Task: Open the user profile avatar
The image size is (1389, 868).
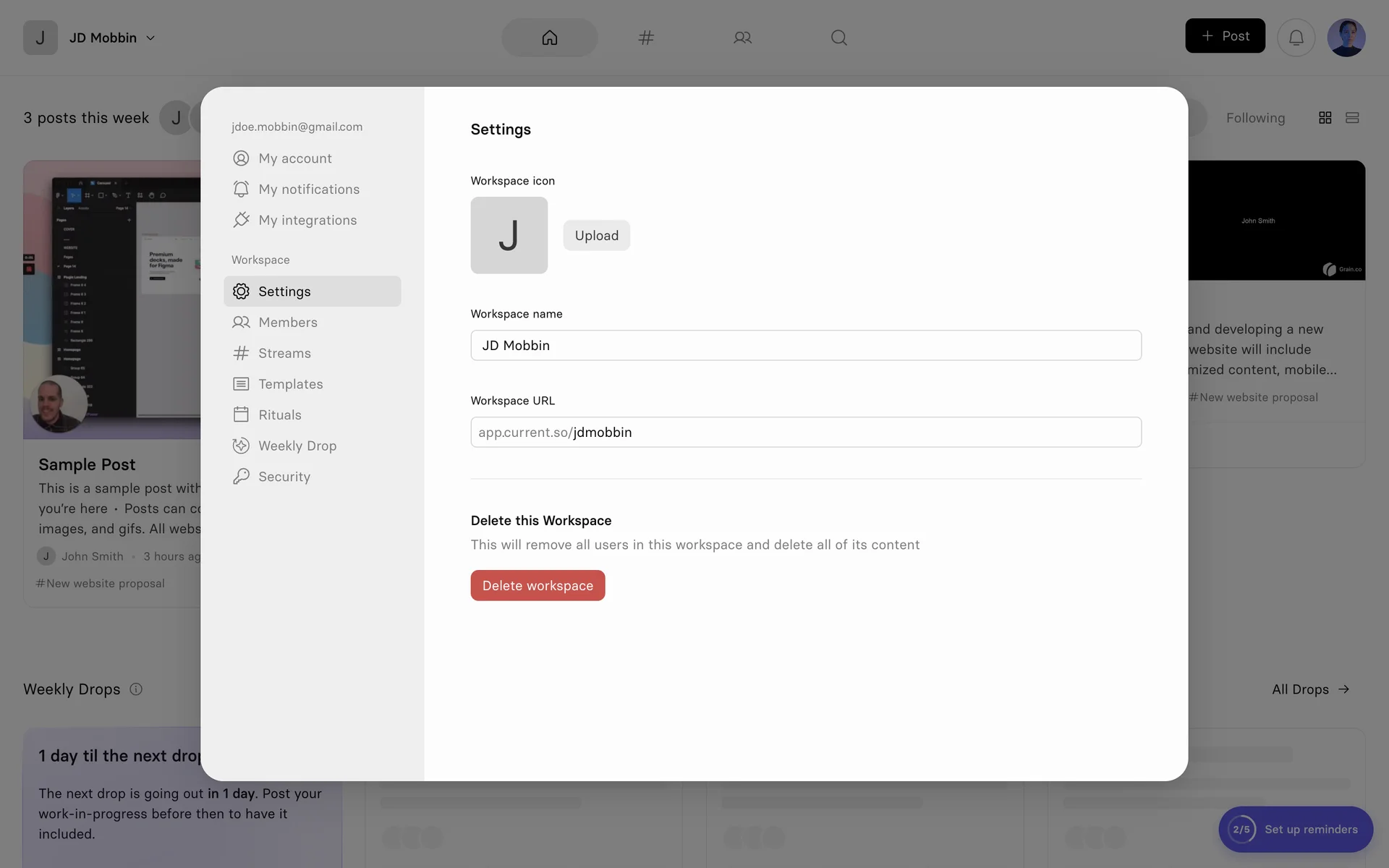Action: [1346, 38]
